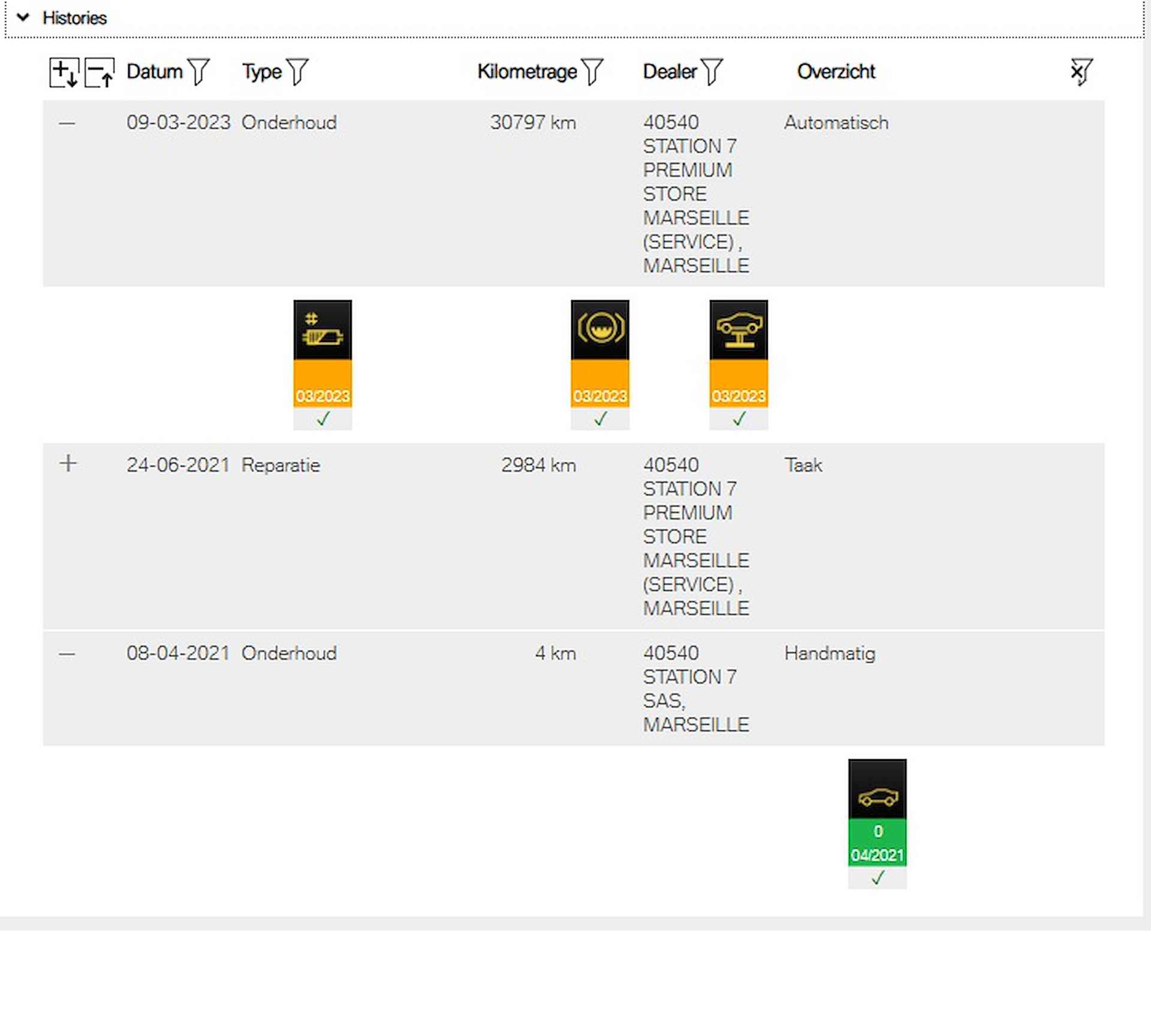Click the Dealer column header
The width and height of the screenshot is (1151, 1036).
coord(670,72)
